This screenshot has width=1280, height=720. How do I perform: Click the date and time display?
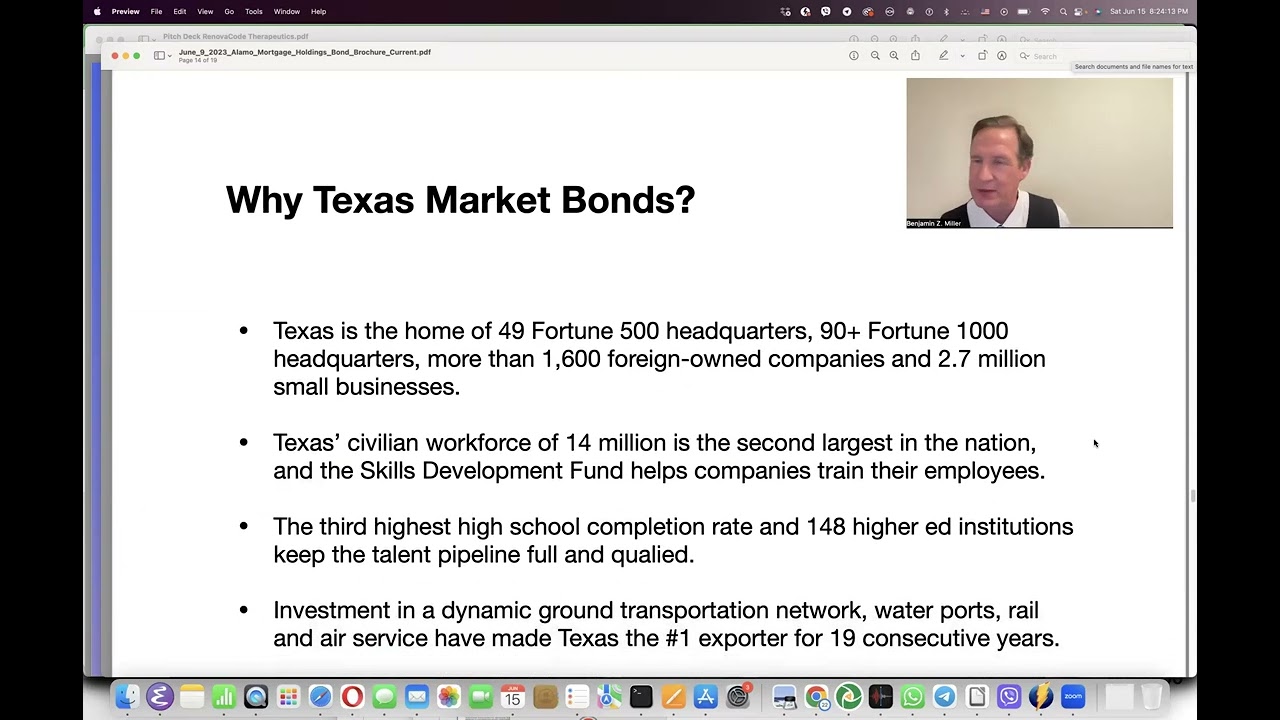click(1148, 11)
